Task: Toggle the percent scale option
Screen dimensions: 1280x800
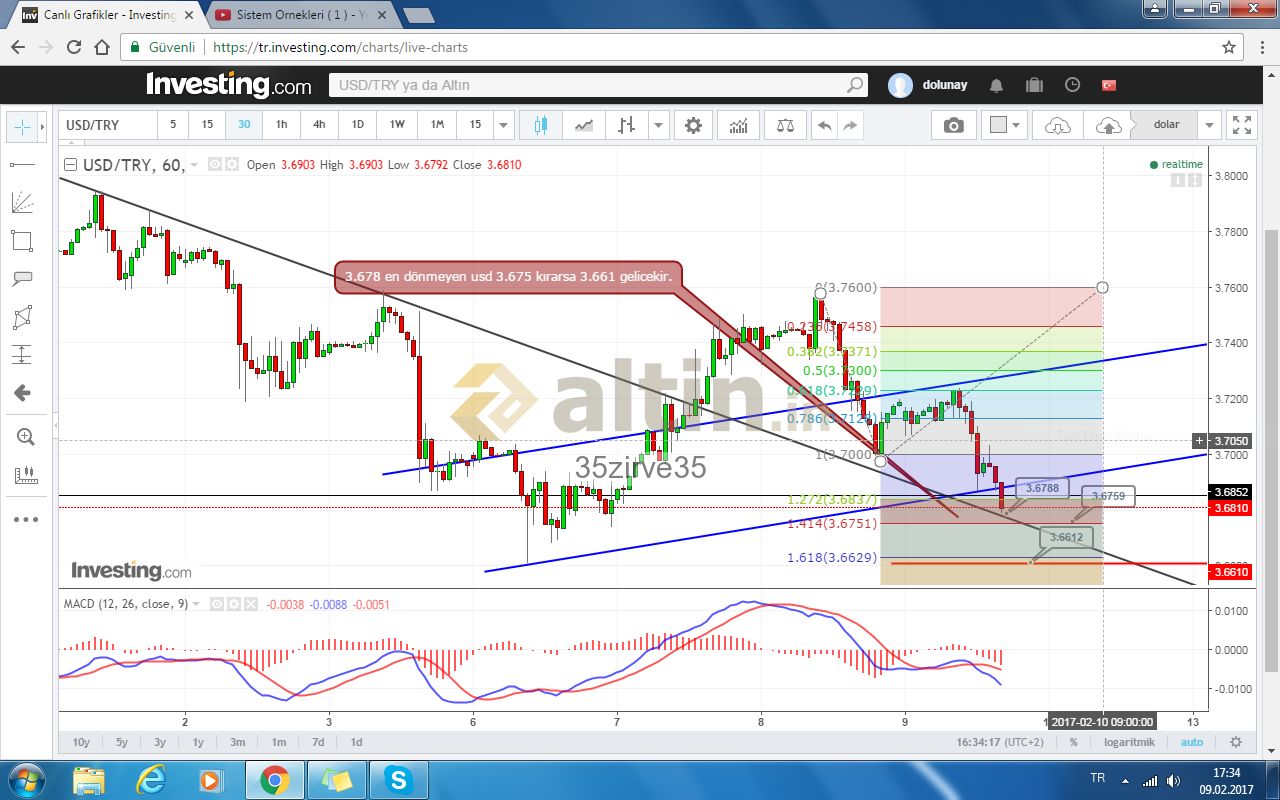Action: pyautogui.click(x=1073, y=742)
